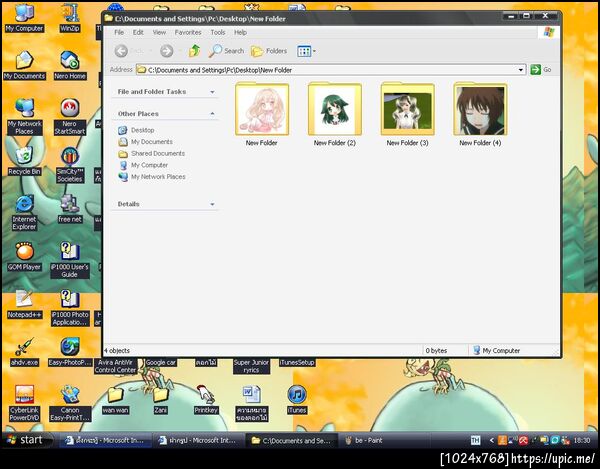Click the Canon Easy-PrintToolBox desktop icon
This screenshot has height=469, width=600.
(x=70, y=403)
